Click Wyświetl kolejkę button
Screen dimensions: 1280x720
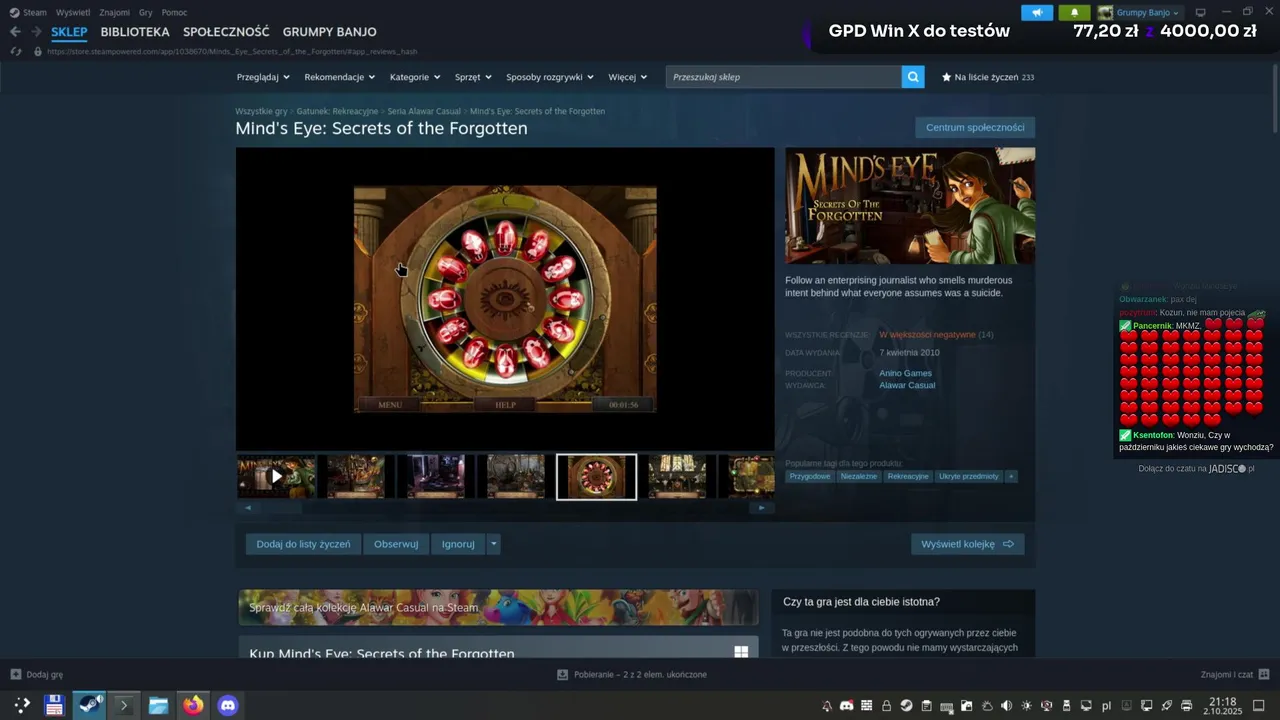point(967,544)
